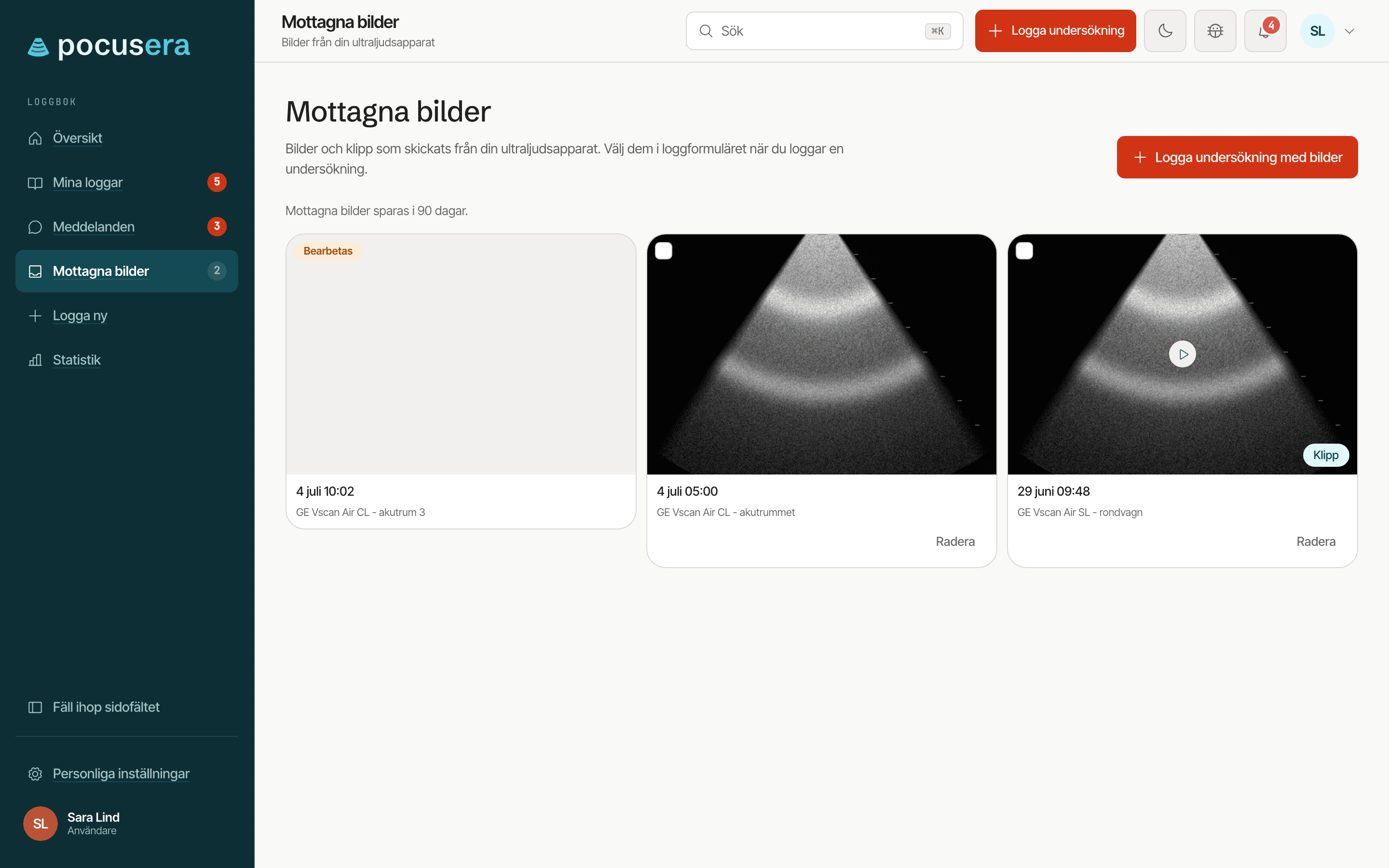Open Översikt from the sidebar
Image resolution: width=1389 pixels, height=868 pixels.
point(126,138)
